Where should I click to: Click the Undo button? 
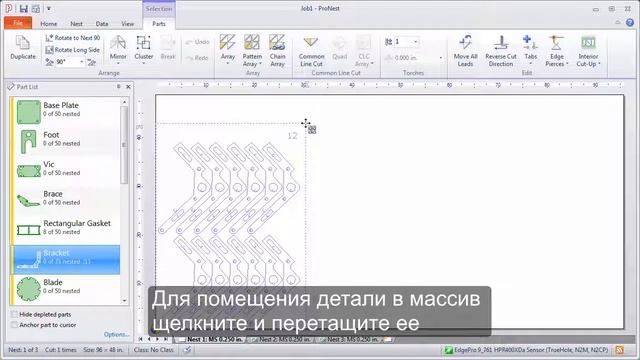197,42
